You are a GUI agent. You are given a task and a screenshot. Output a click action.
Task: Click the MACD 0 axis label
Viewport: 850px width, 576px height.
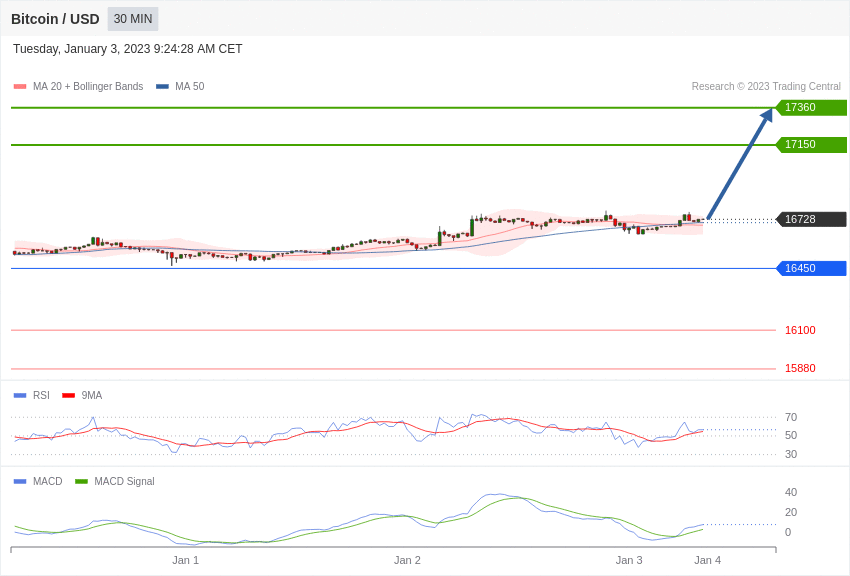(x=788, y=532)
